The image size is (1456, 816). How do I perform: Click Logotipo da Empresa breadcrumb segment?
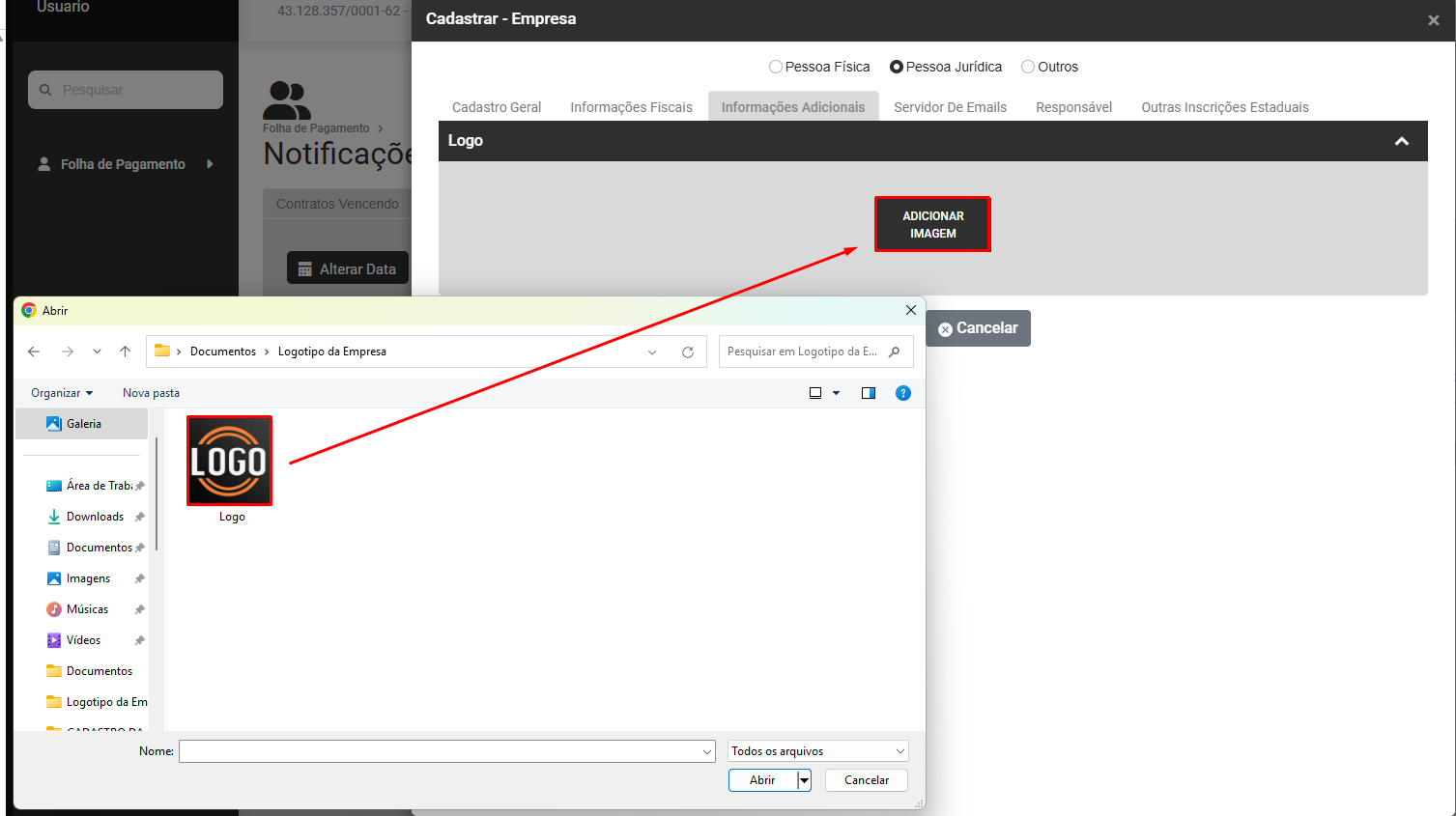(332, 352)
